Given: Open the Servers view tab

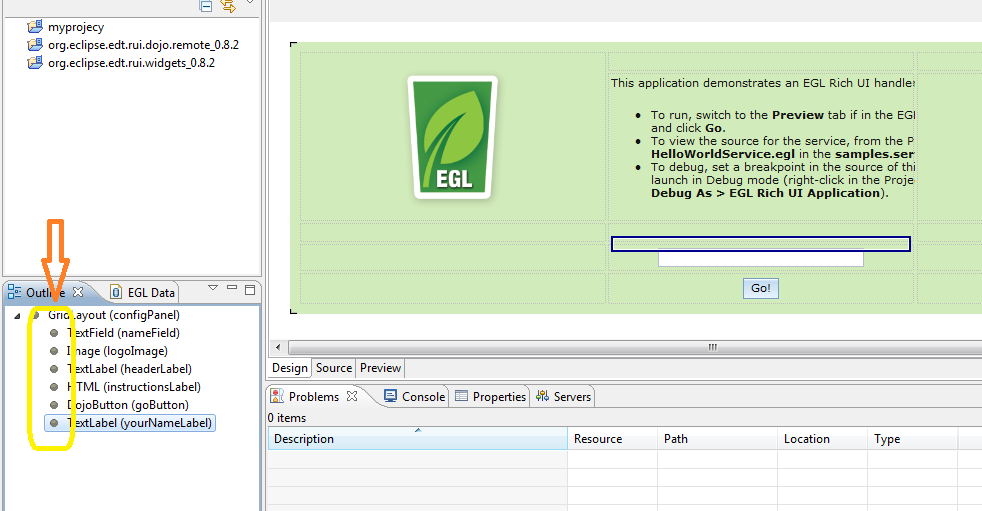Looking at the screenshot, I should (x=563, y=396).
